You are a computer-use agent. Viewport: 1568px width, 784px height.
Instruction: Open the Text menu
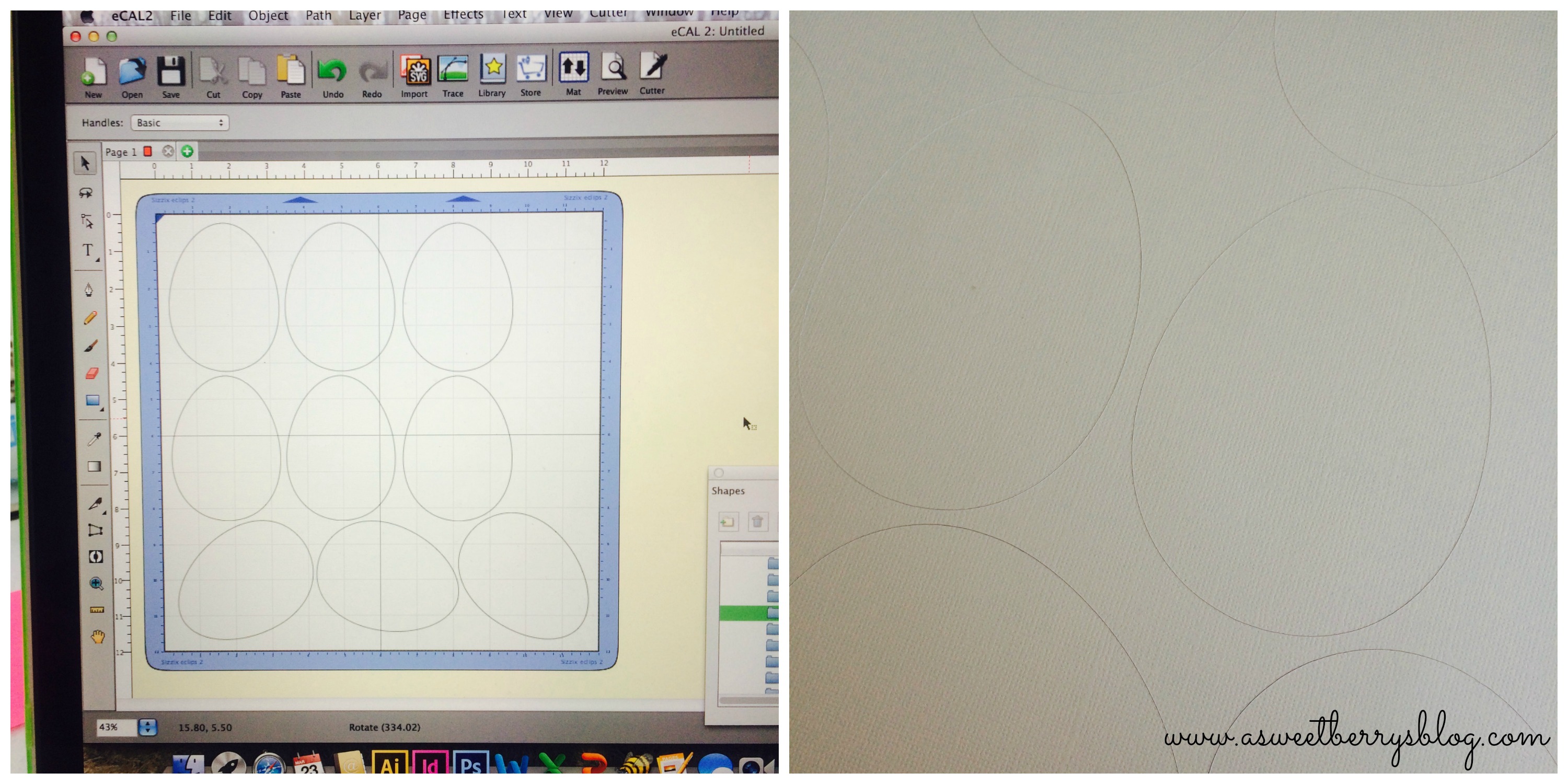[x=514, y=15]
